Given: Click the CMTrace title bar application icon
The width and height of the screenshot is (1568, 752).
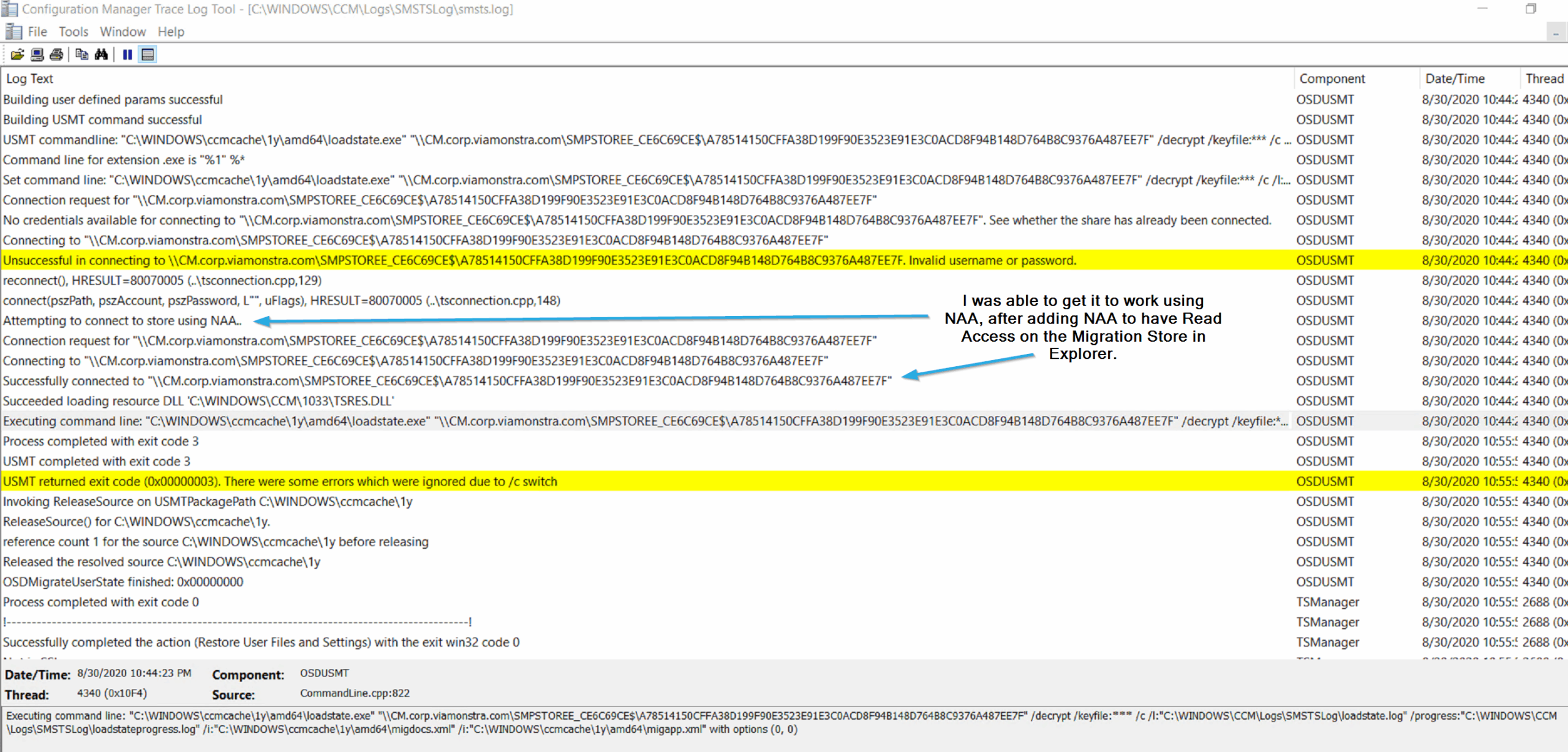Looking at the screenshot, I should pos(9,9).
